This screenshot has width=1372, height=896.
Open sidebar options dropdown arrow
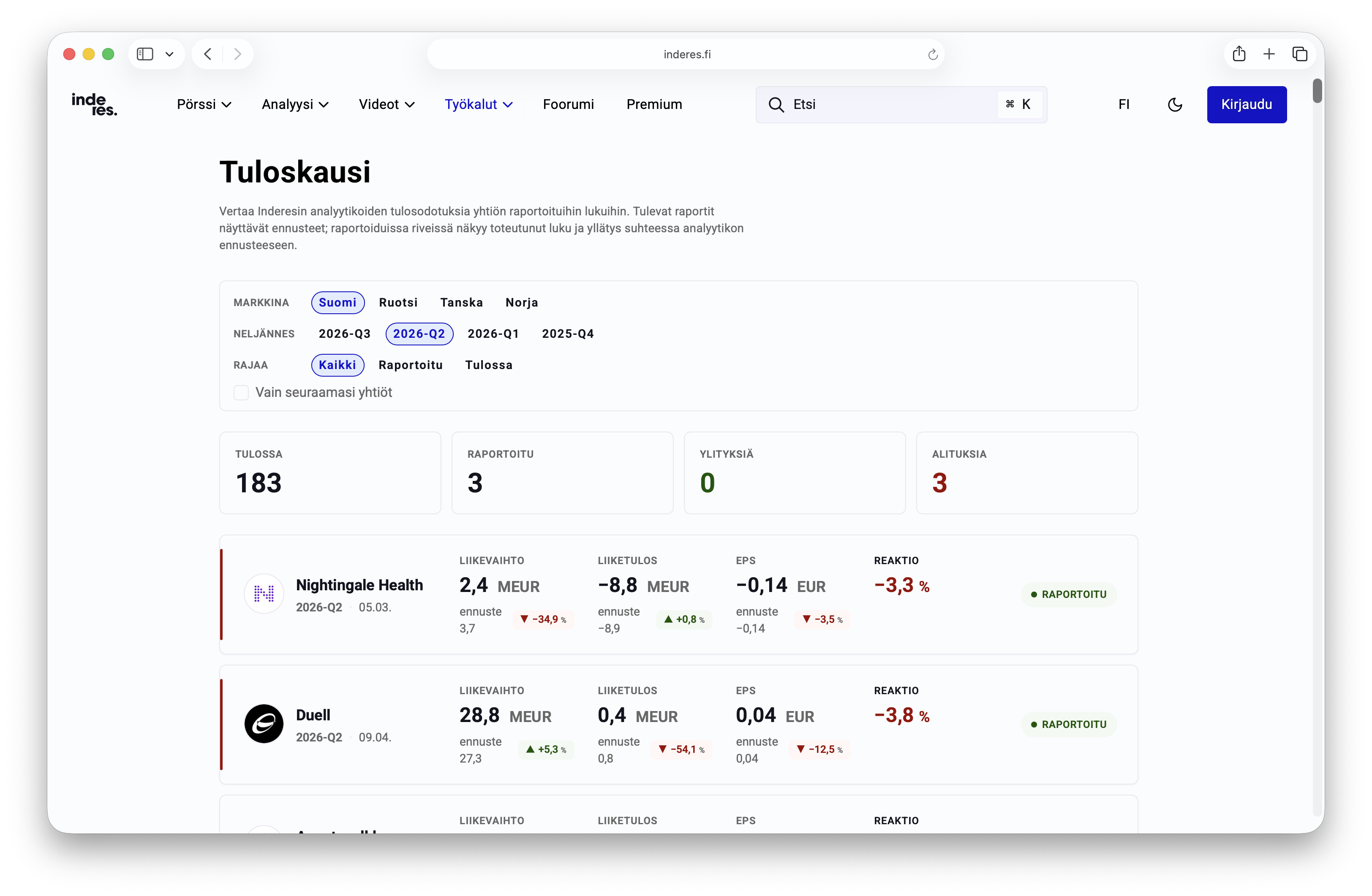[x=169, y=54]
